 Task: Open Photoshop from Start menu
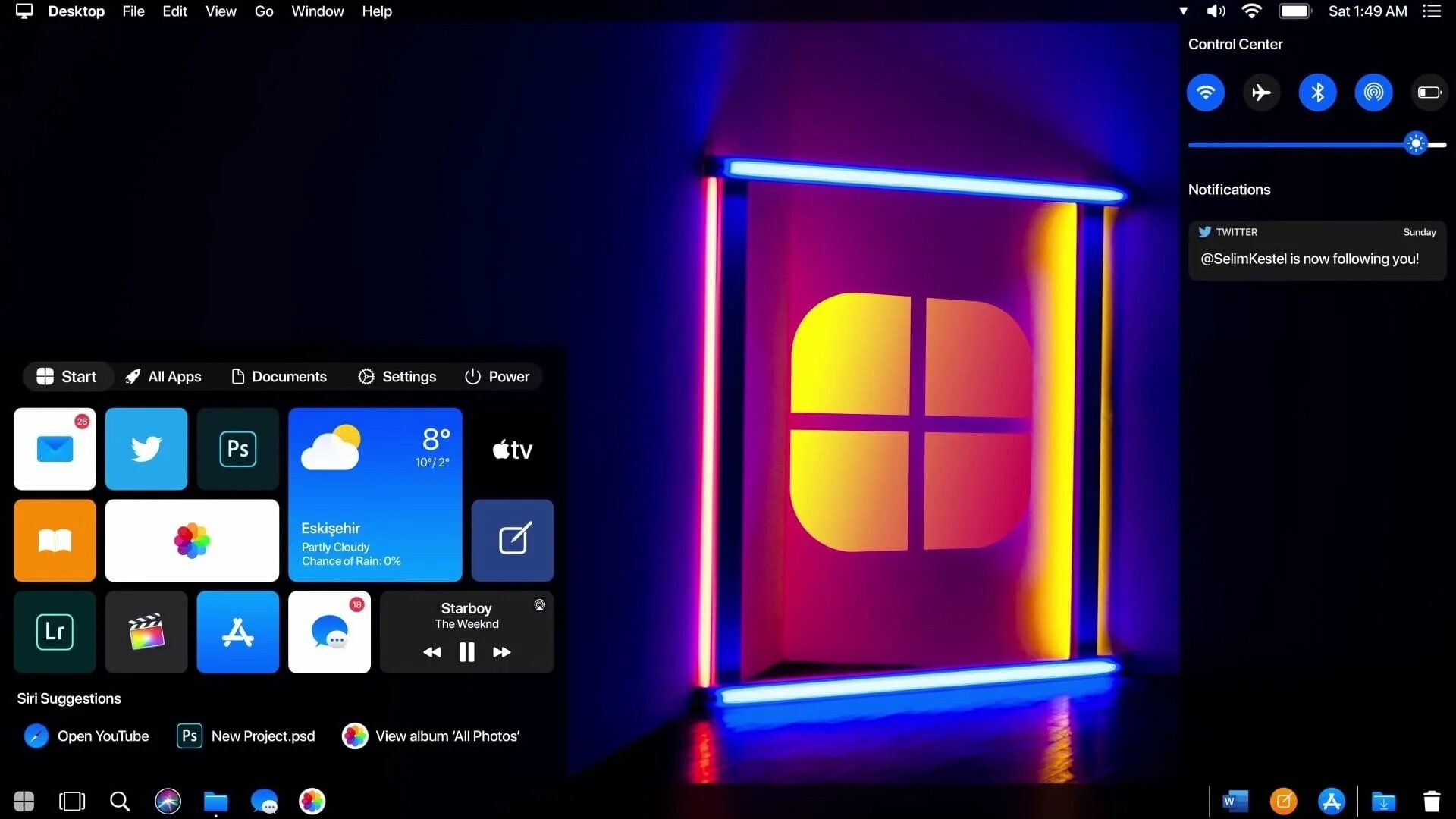coord(237,448)
